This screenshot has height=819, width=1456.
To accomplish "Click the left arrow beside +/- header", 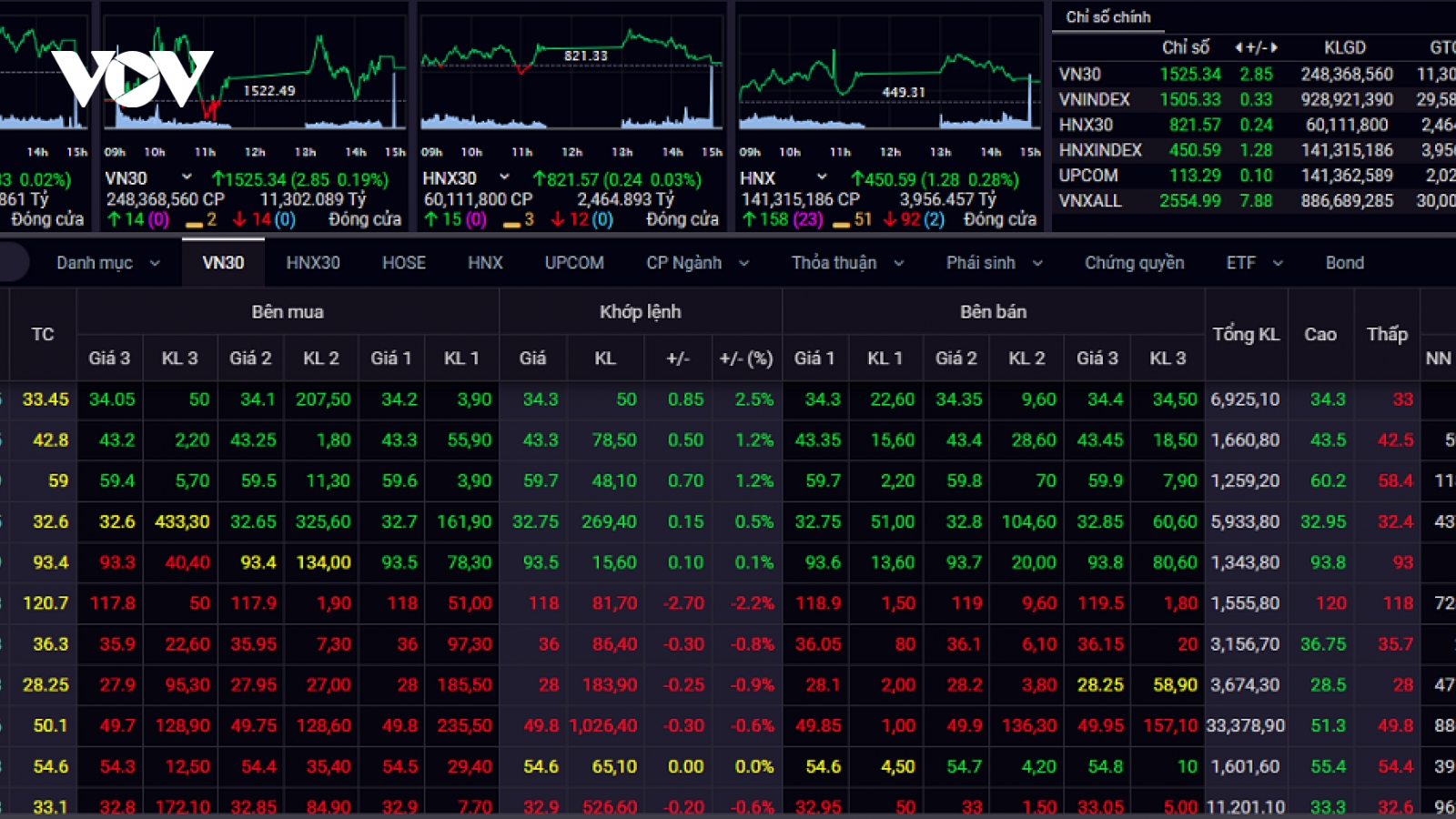I will 1239,47.
